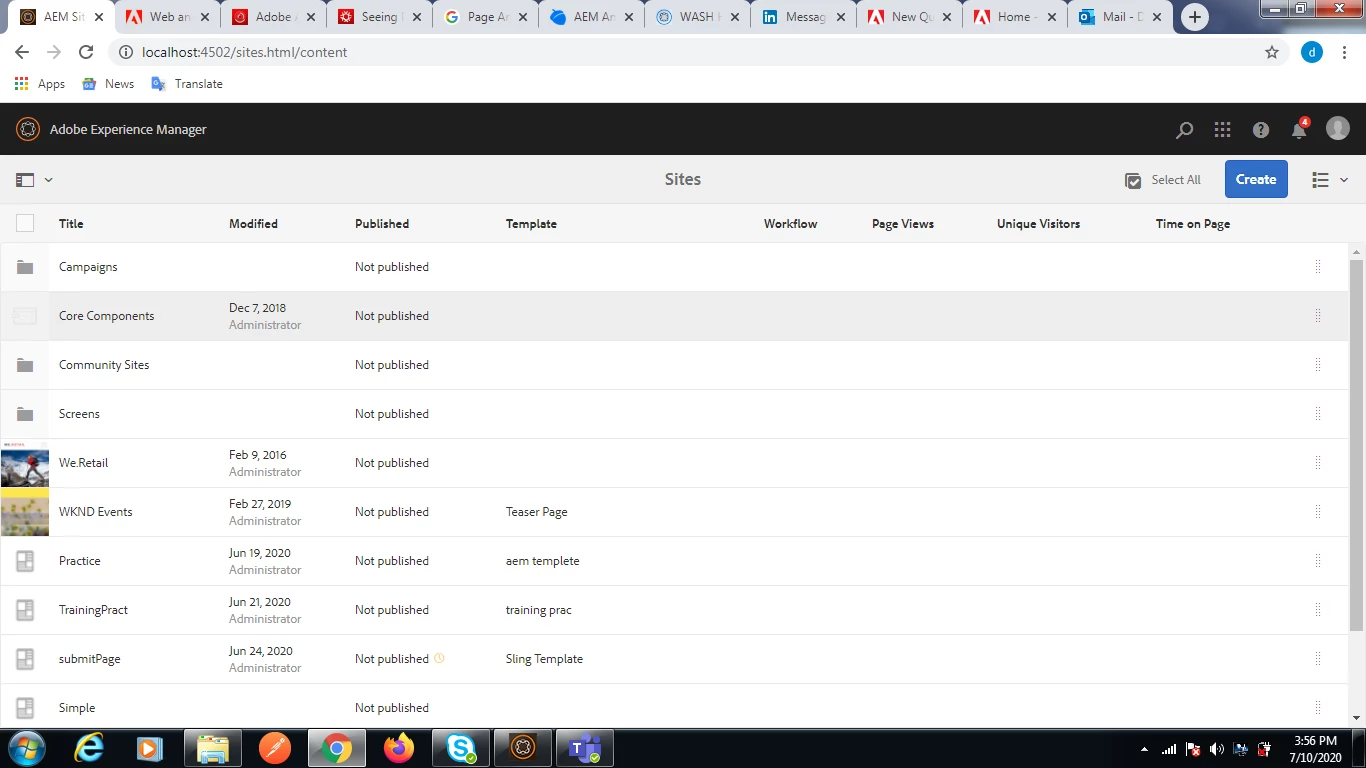Click the pending clock icon beside submitPage status
The height and width of the screenshot is (768, 1366).
439,658
